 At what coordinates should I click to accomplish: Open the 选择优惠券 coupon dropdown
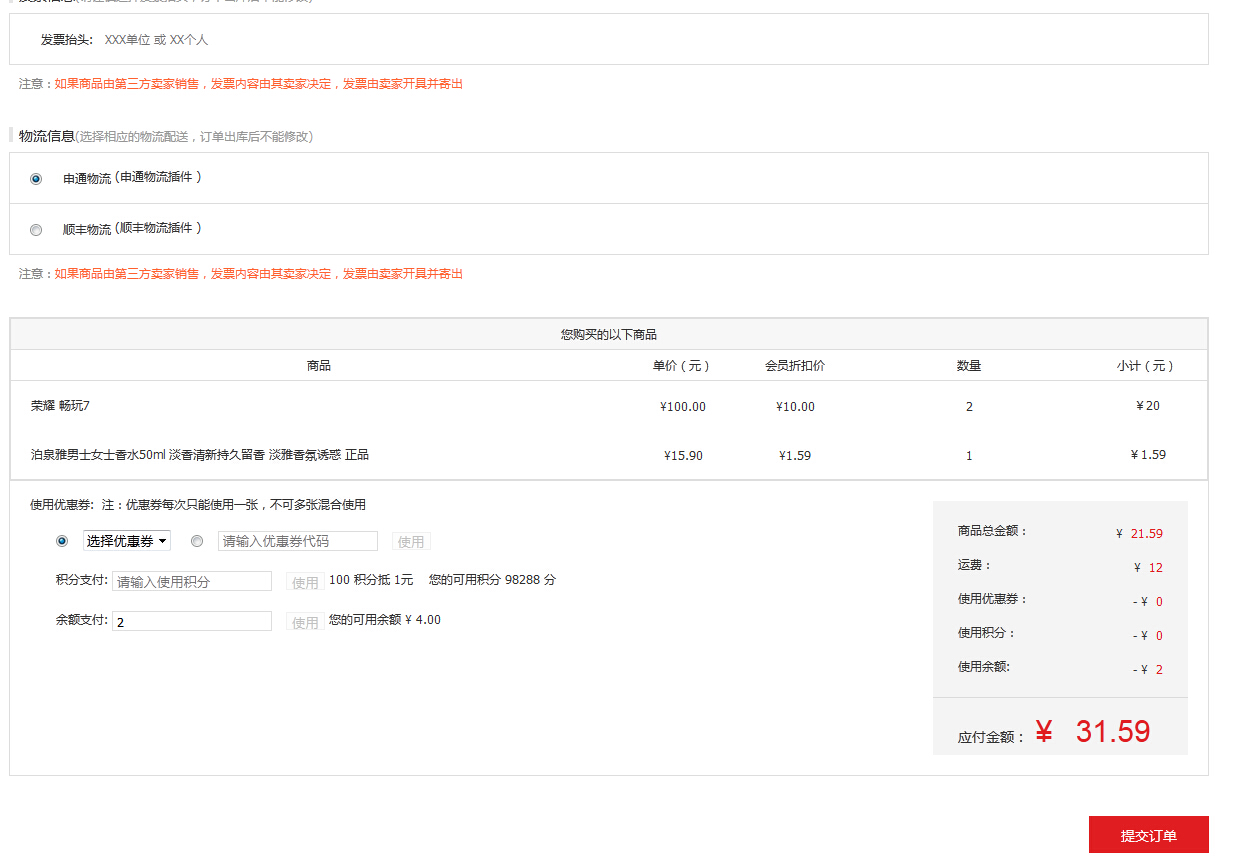click(x=127, y=541)
